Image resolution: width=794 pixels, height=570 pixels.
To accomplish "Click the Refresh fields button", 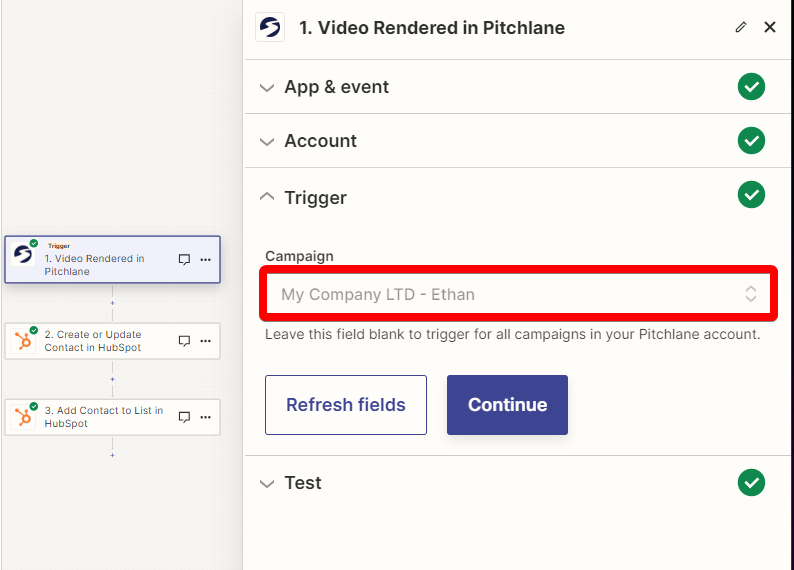I will click(x=346, y=405).
